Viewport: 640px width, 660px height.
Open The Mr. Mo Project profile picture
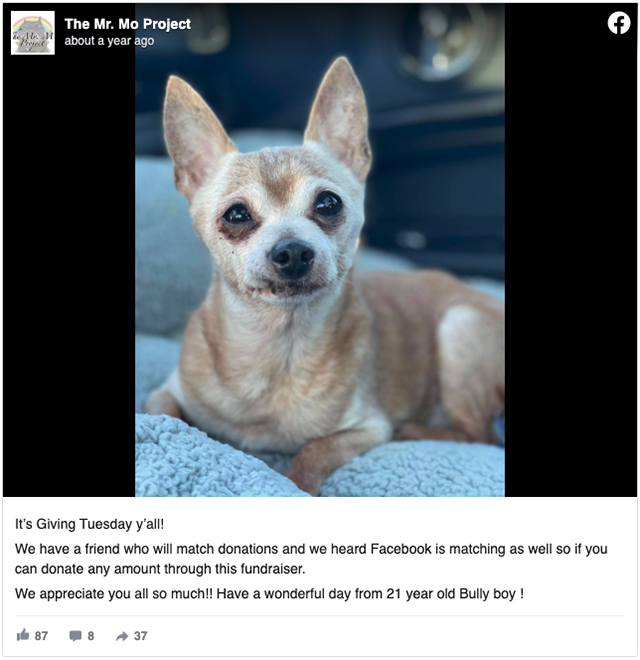click(x=33, y=33)
